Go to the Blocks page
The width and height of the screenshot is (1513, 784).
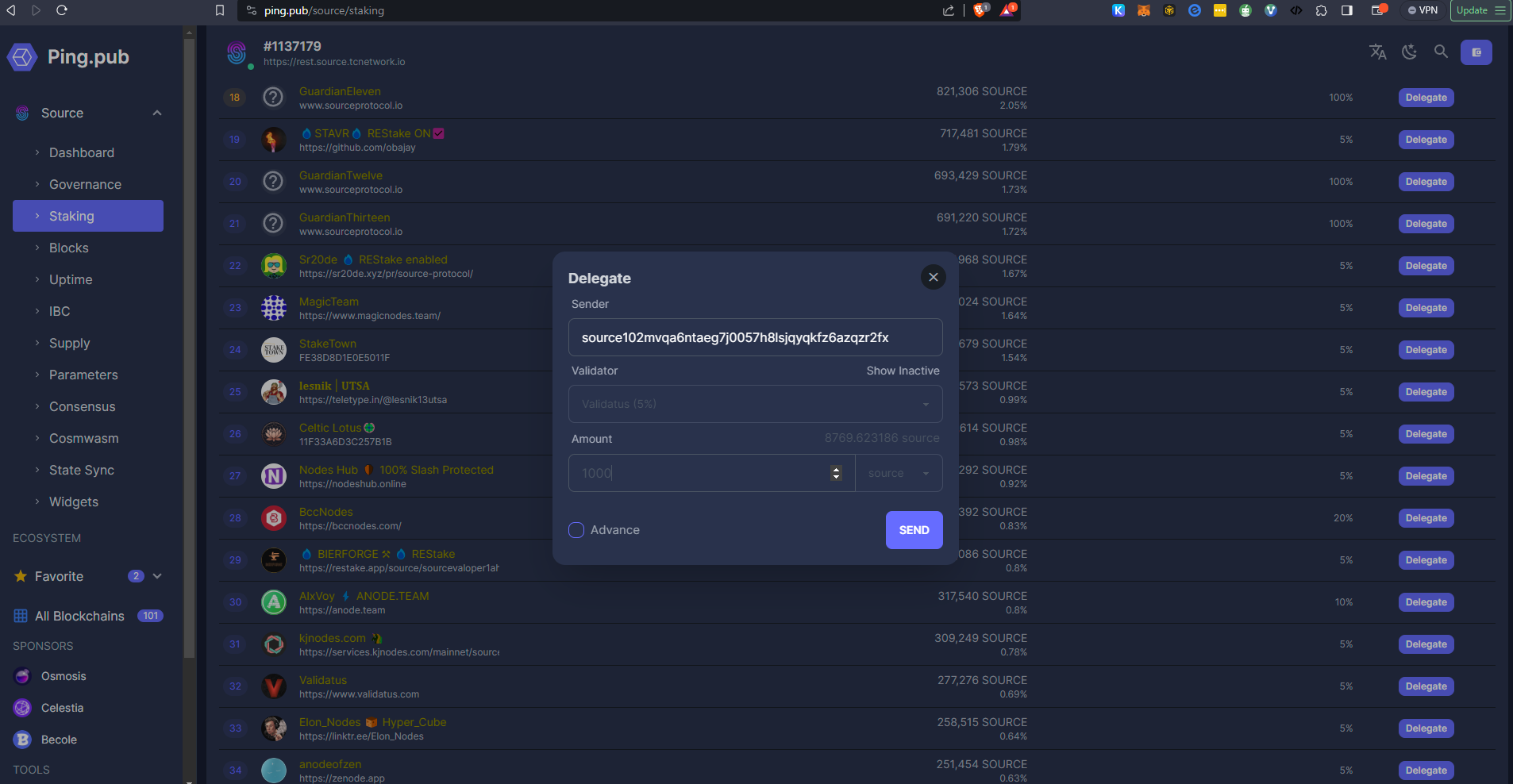69,248
